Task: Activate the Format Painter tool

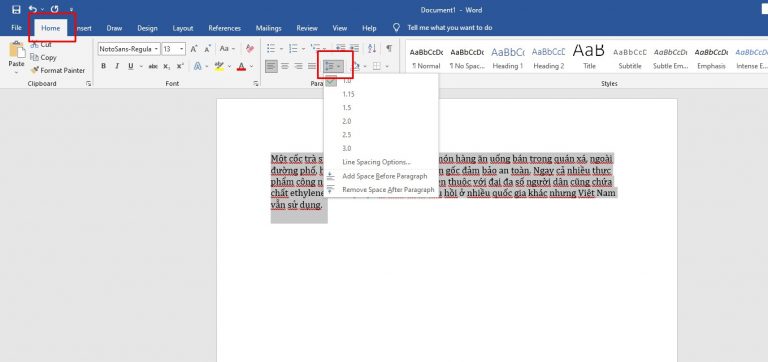Action: pyautogui.click(x=57, y=70)
